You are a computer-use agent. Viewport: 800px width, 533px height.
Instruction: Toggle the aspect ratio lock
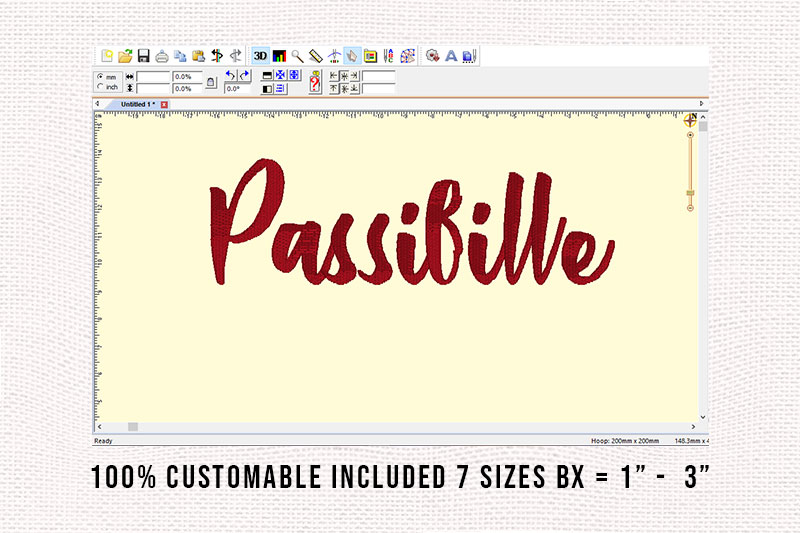pyautogui.click(x=211, y=82)
